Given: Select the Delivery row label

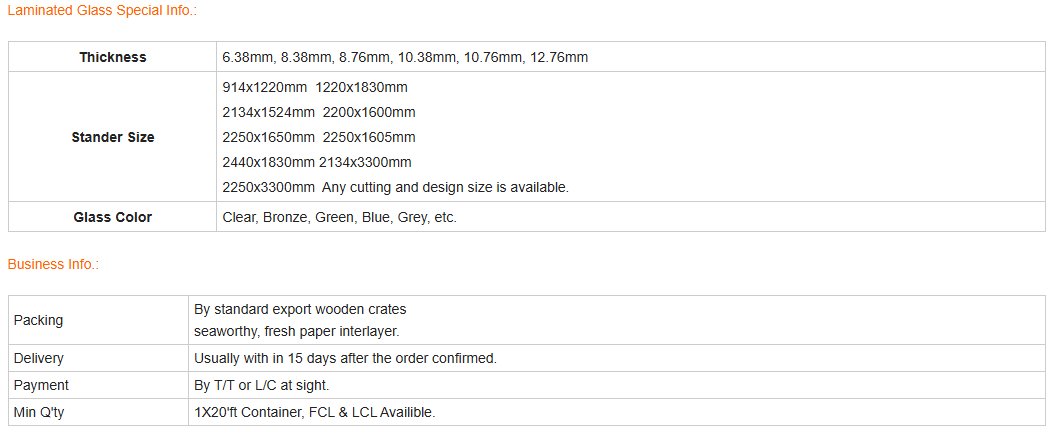Looking at the screenshot, I should 39,358.
